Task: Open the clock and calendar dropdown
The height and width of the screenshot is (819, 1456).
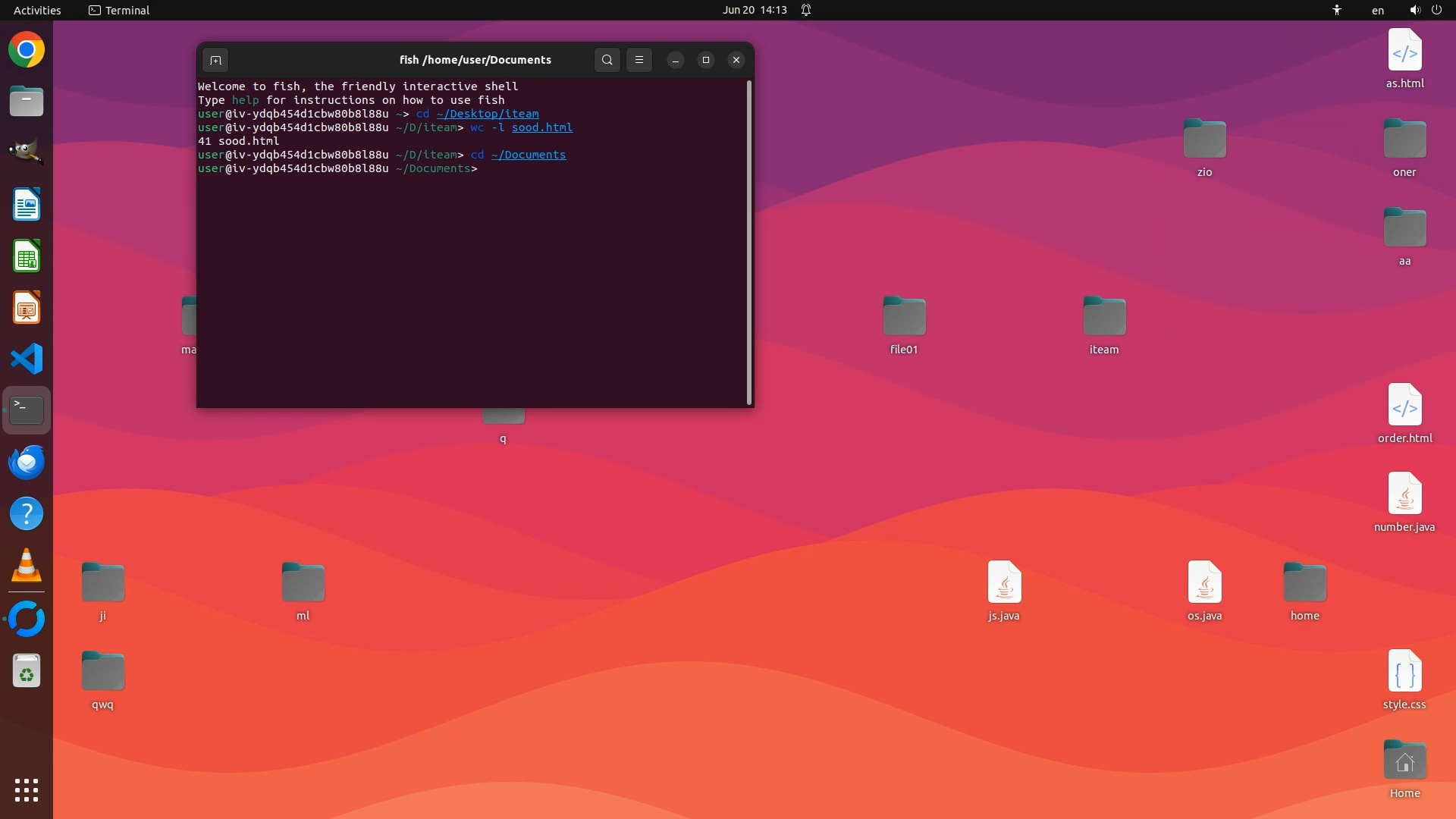Action: tap(754, 10)
